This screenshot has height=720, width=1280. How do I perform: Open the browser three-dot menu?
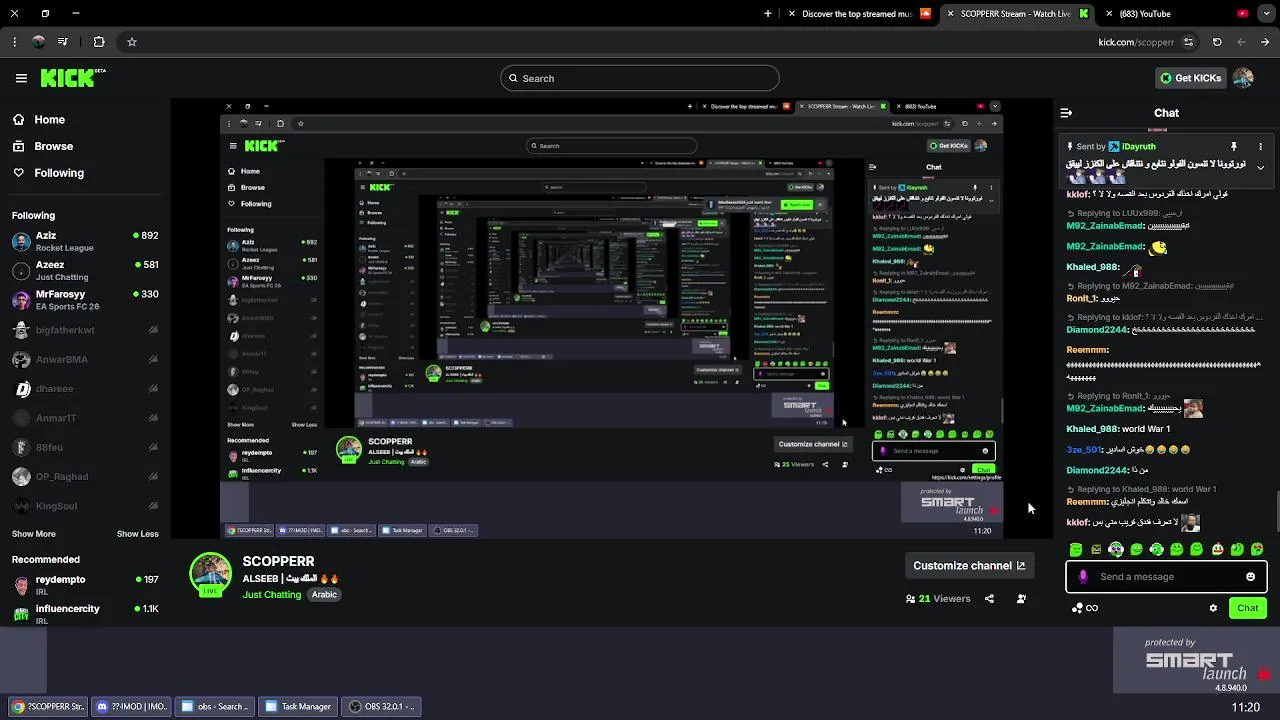coord(14,42)
